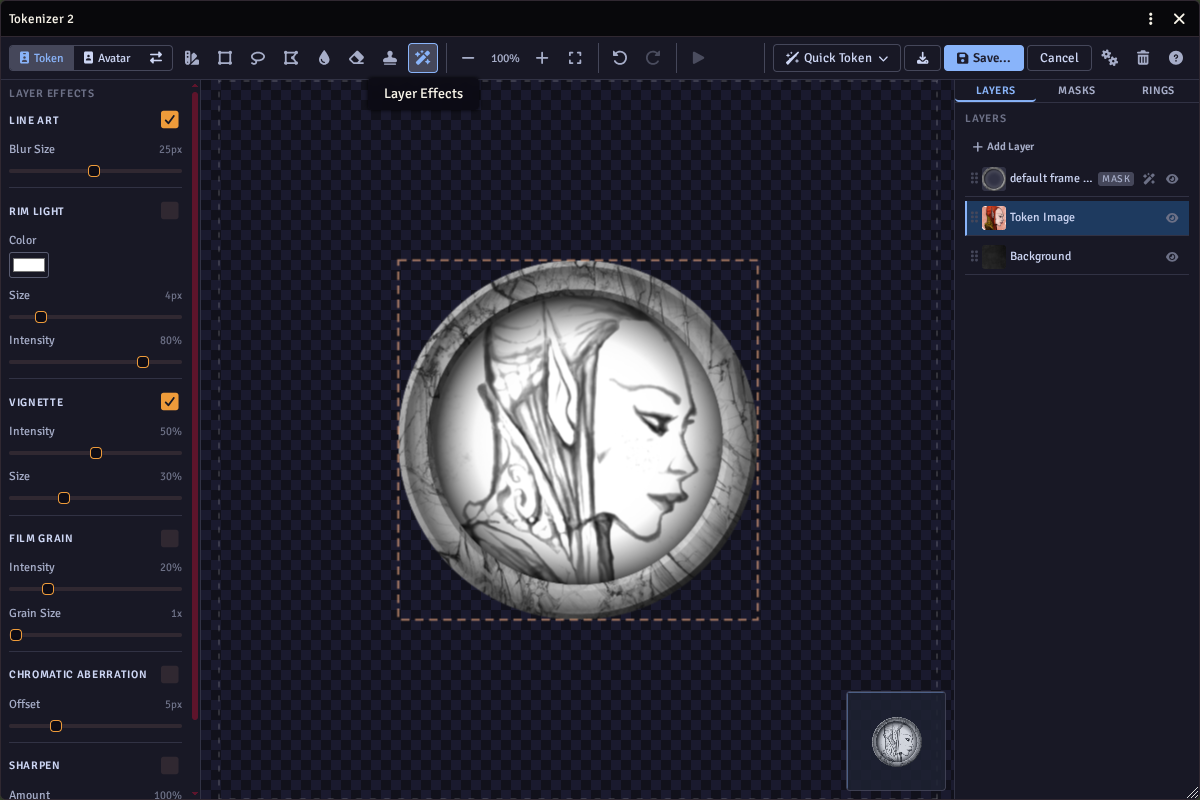Click the Cancel button
This screenshot has height=800, width=1200.
1059,58
